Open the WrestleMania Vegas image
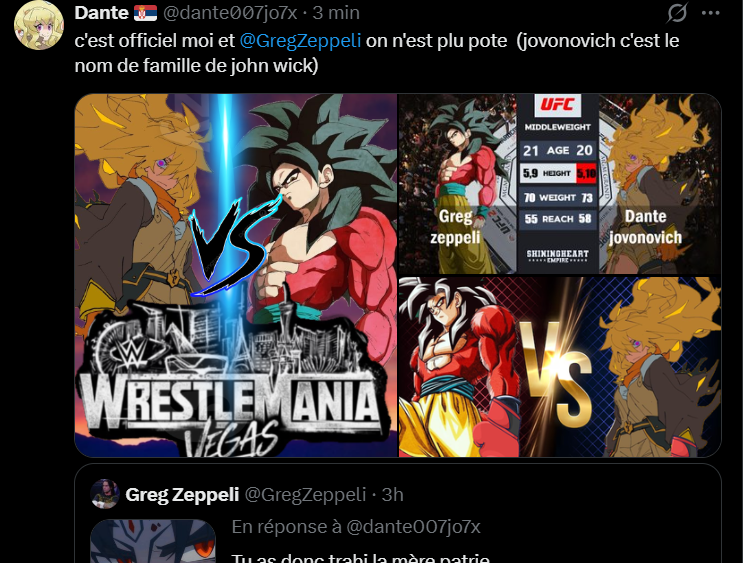The image size is (743, 563). (x=236, y=275)
